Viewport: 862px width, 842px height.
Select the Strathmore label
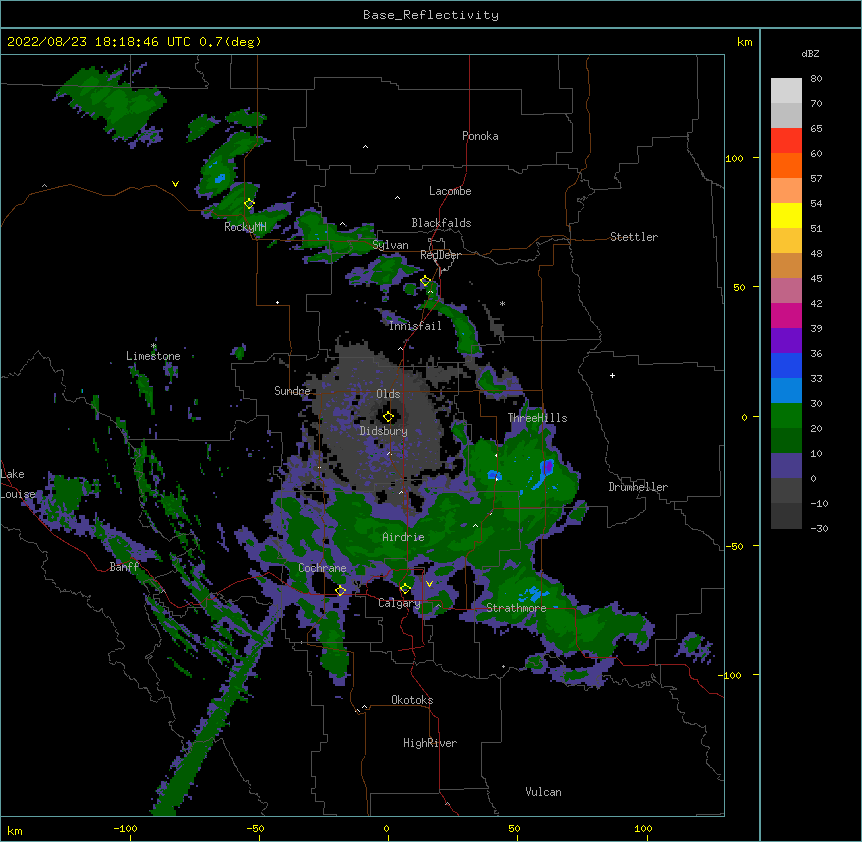click(x=516, y=608)
